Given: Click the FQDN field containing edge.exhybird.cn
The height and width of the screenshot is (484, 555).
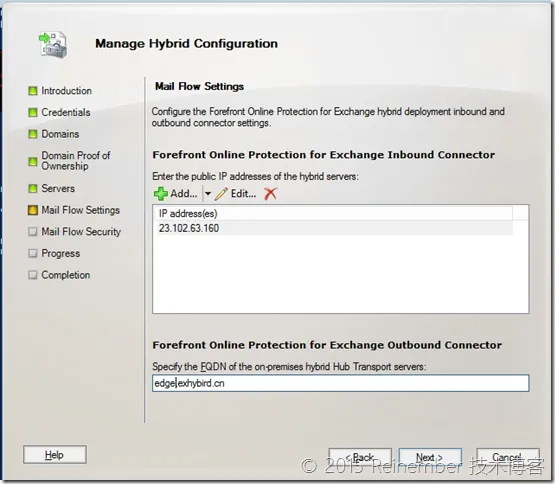Looking at the screenshot, I should click(x=341, y=383).
